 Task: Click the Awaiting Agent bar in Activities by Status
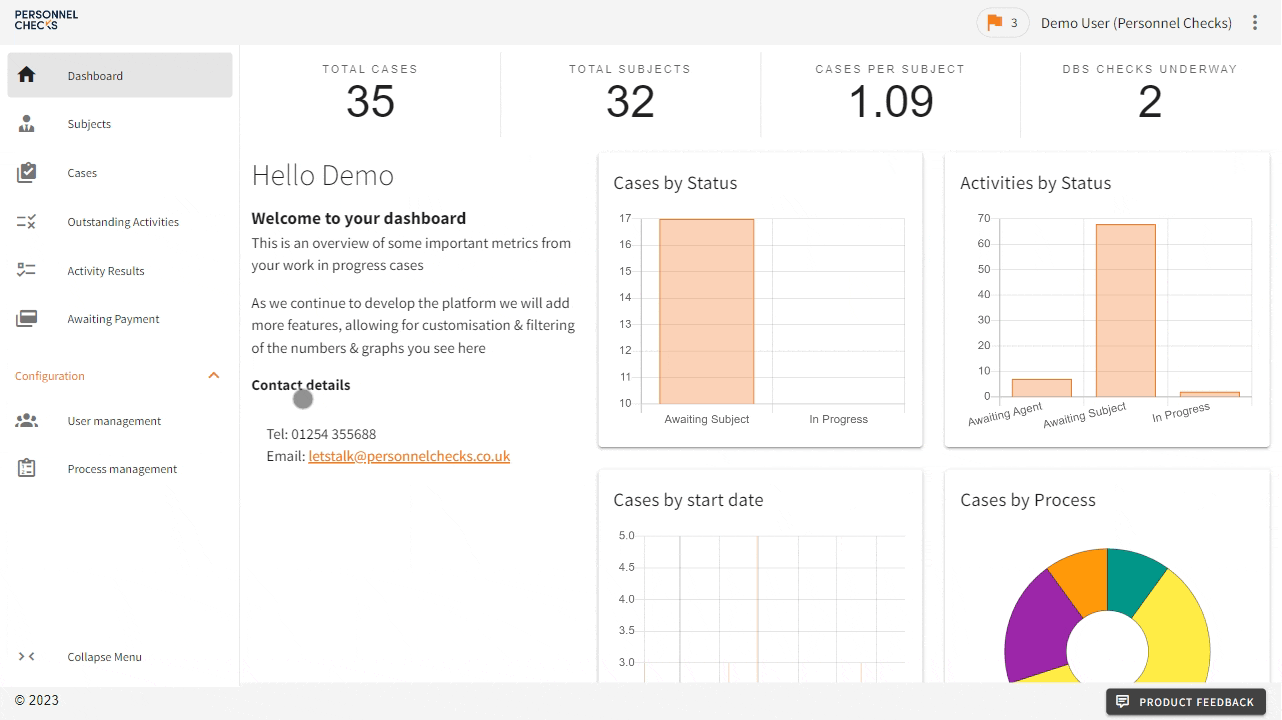click(x=1041, y=388)
